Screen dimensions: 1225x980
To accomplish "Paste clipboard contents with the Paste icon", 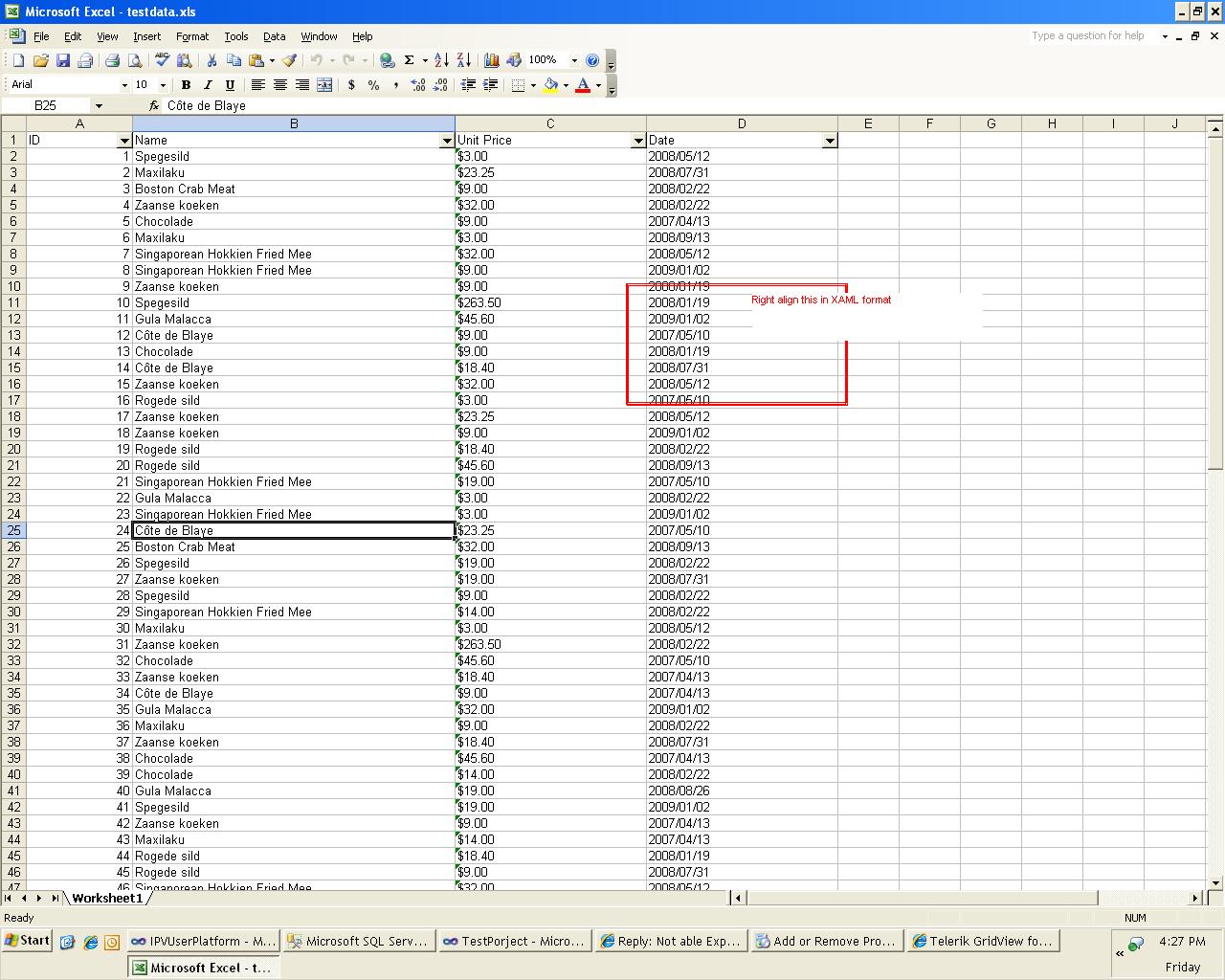I will [x=256, y=60].
